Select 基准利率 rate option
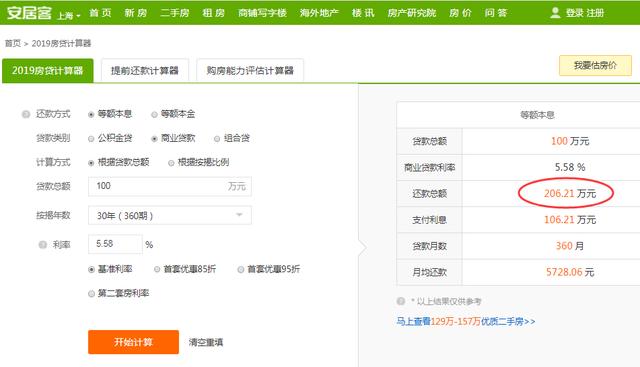The height and width of the screenshot is (367, 640). (x=91, y=269)
